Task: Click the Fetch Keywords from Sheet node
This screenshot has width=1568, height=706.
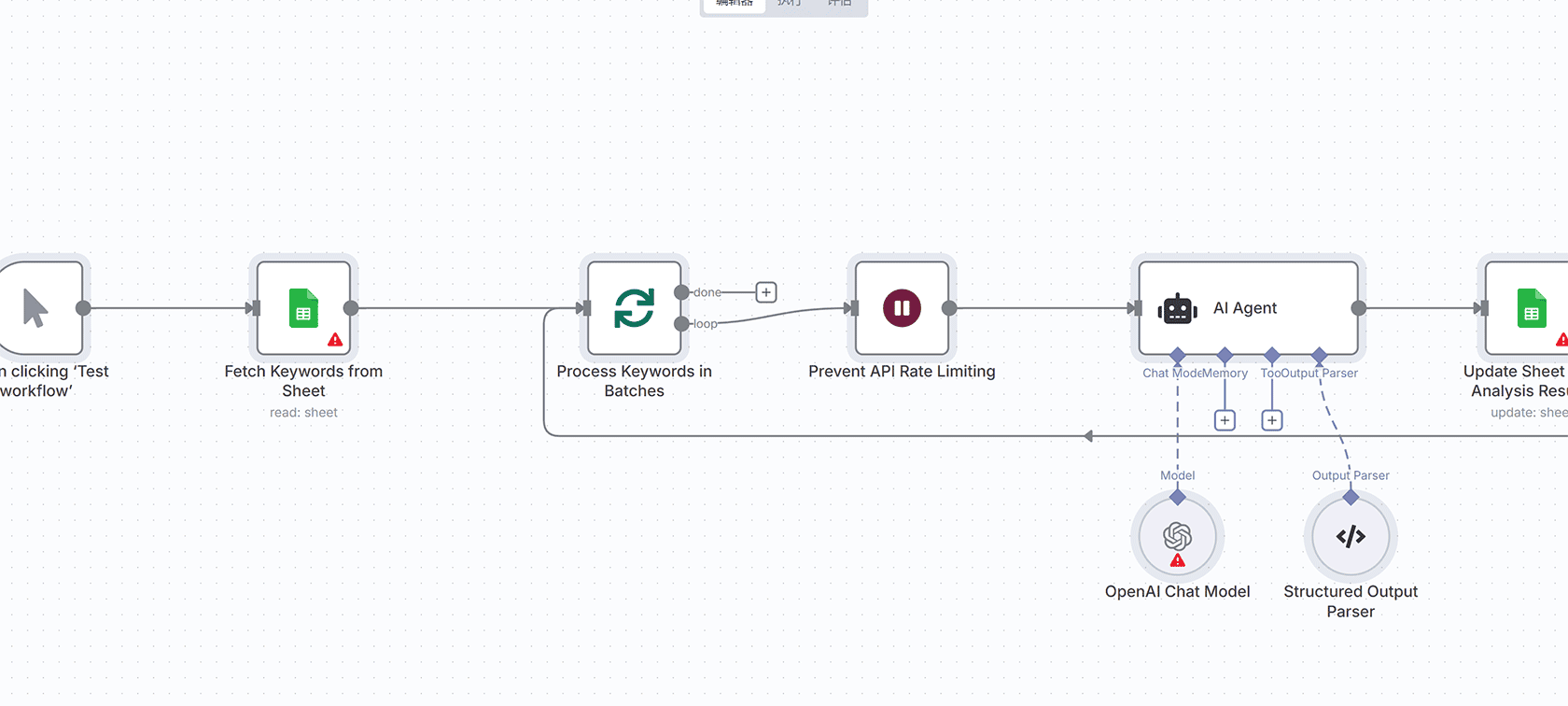Action: pyautogui.click(x=303, y=308)
